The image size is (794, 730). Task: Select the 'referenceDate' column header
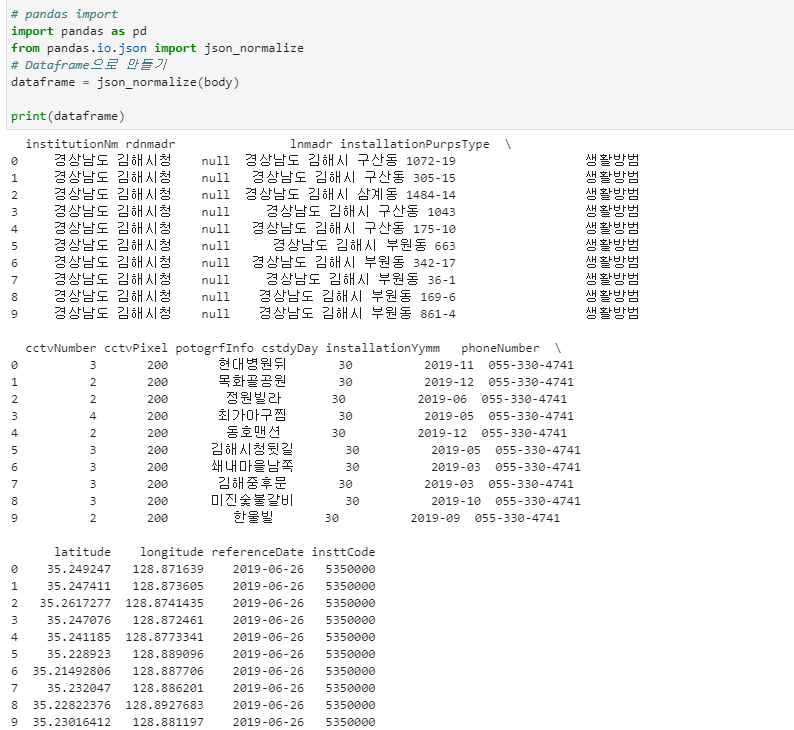click(257, 552)
